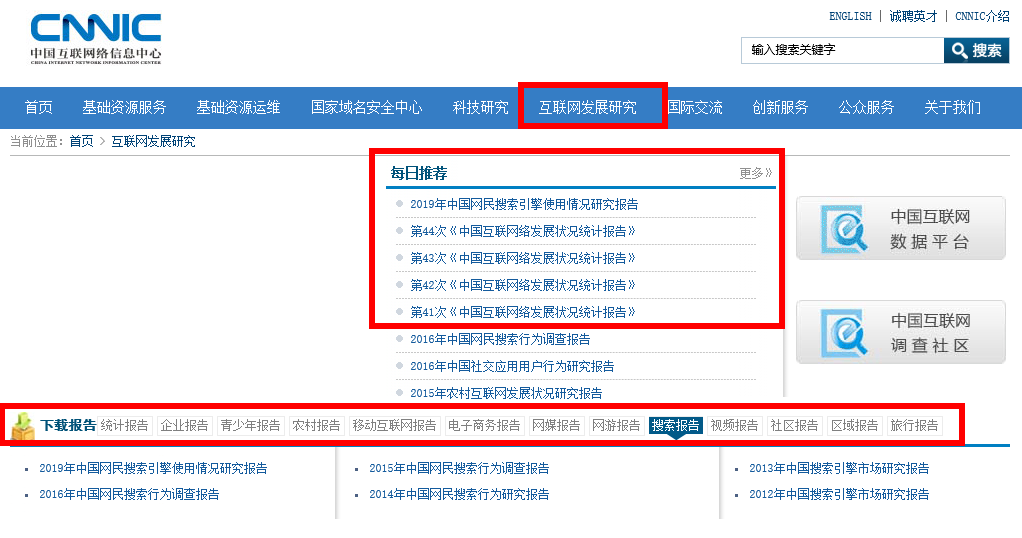Viewport: 1022px width, 538px height.
Task: Select 网媒报告 tab
Action: [x=556, y=426]
